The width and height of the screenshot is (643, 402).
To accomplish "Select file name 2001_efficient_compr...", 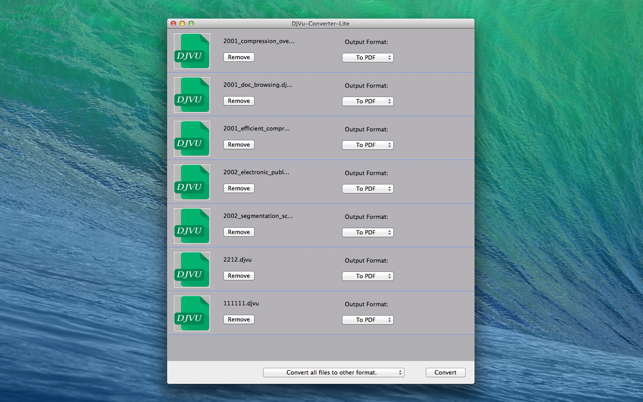I will pyautogui.click(x=256, y=128).
